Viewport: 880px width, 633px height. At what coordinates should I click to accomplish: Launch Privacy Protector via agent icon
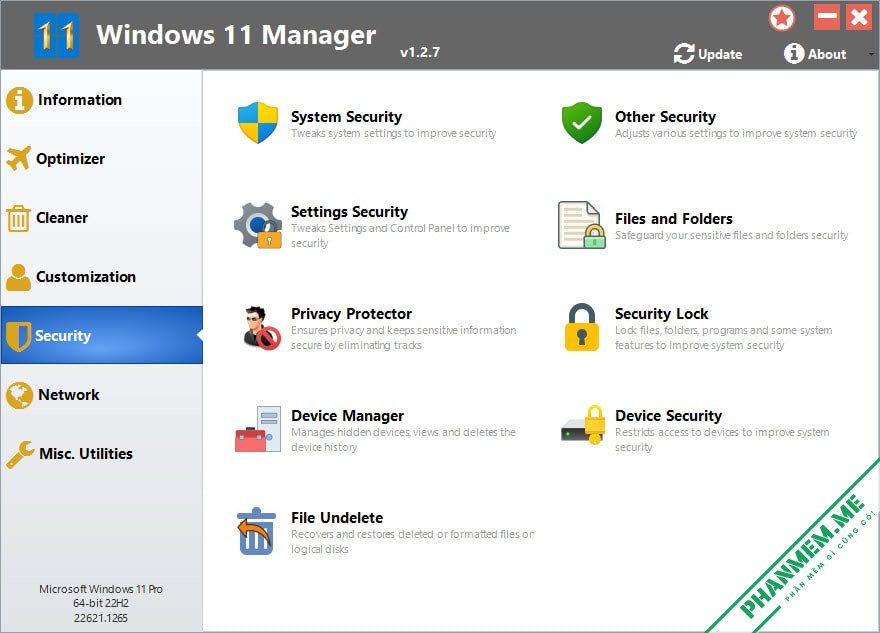coord(262,328)
